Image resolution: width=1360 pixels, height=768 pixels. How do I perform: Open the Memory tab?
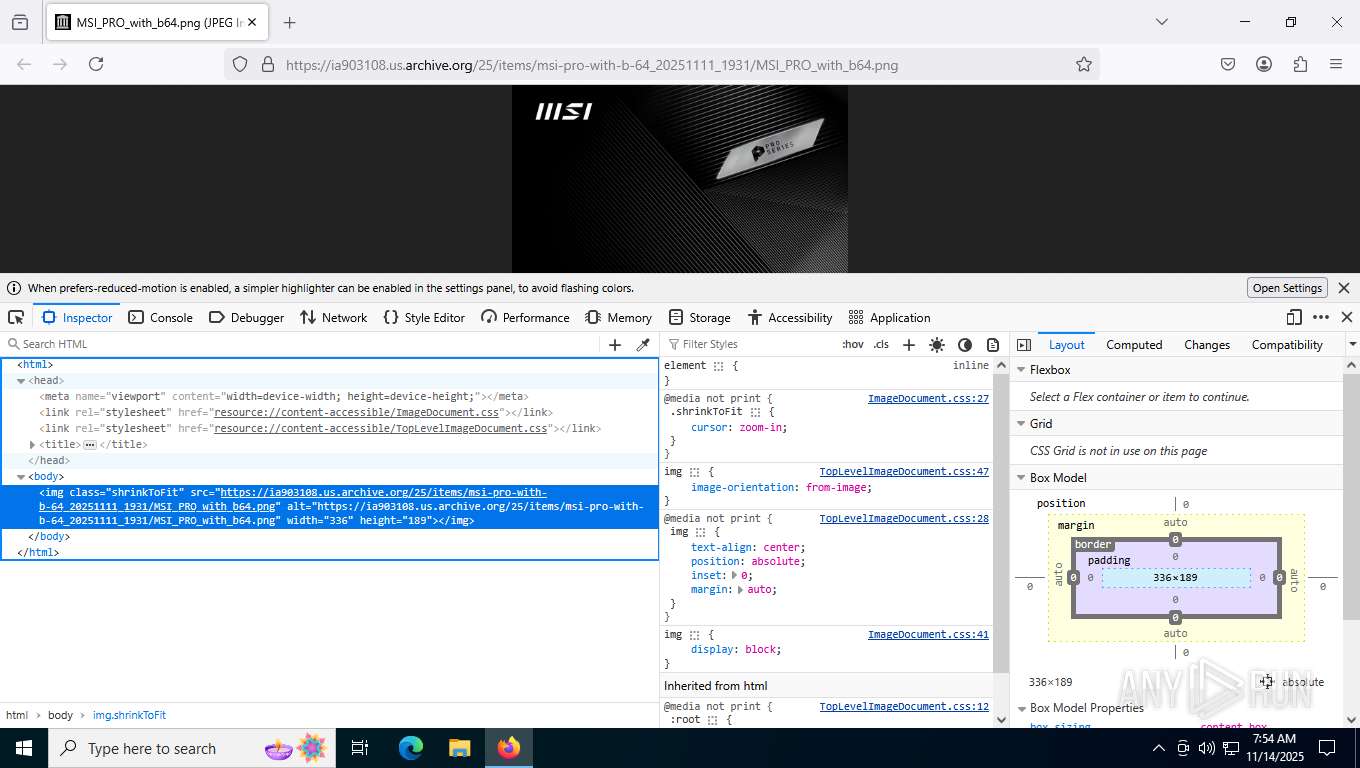pyautogui.click(x=619, y=317)
